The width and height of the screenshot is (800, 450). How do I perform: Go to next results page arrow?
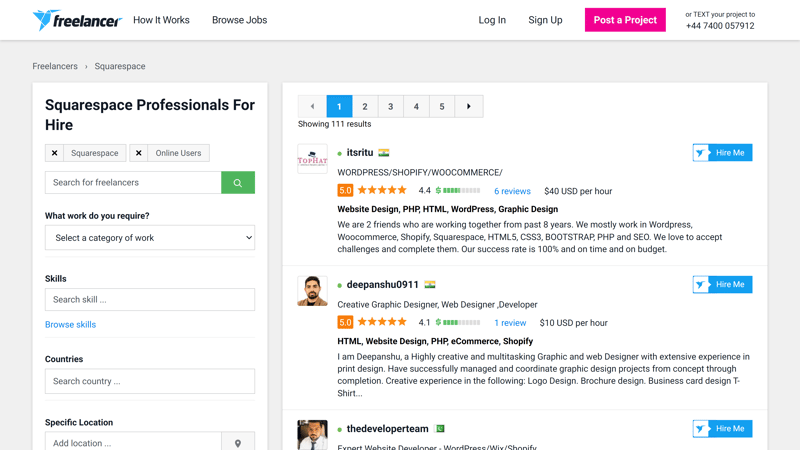[468, 106]
